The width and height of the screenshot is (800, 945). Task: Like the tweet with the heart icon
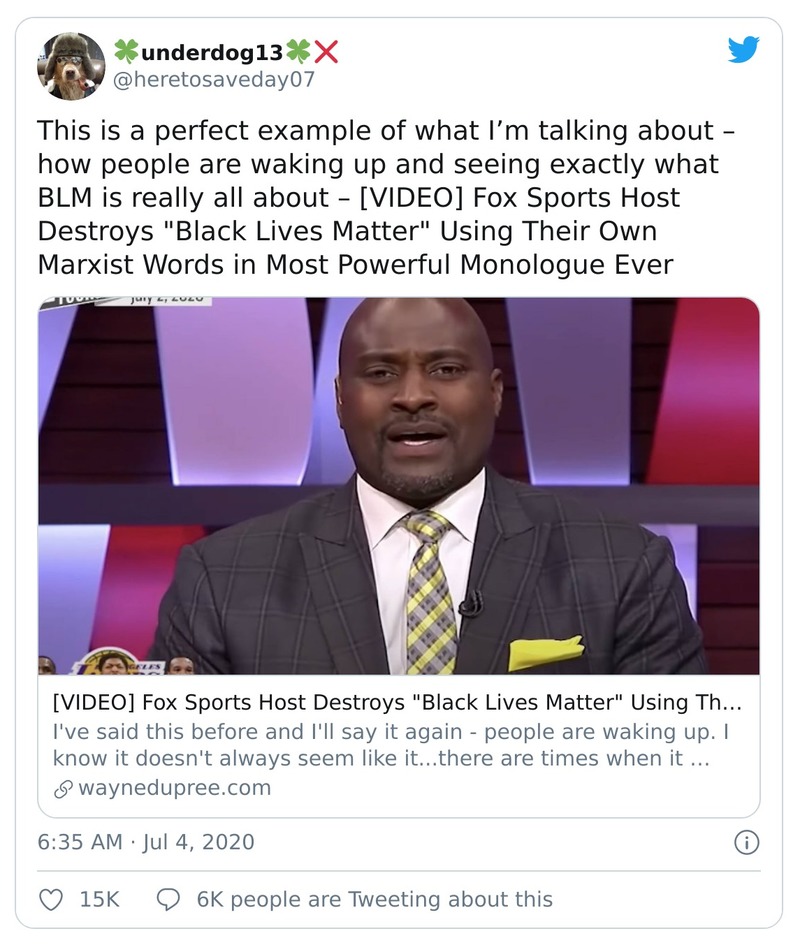coord(51,899)
